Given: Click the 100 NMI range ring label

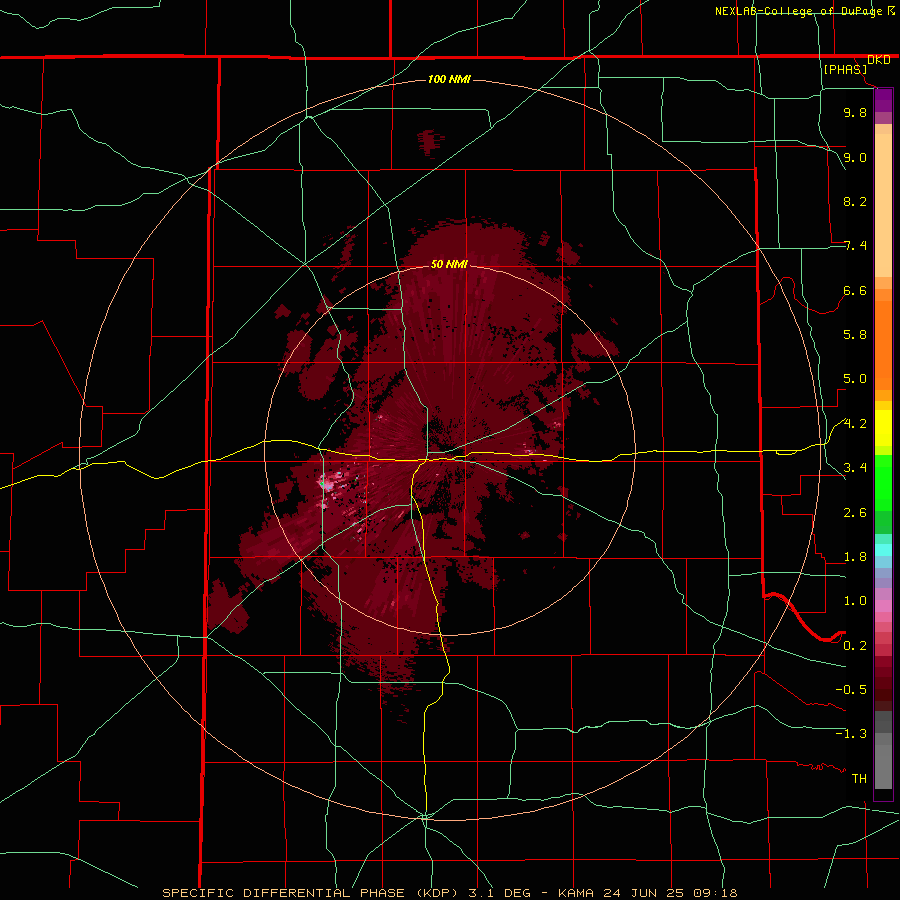Looking at the screenshot, I should 449,79.
